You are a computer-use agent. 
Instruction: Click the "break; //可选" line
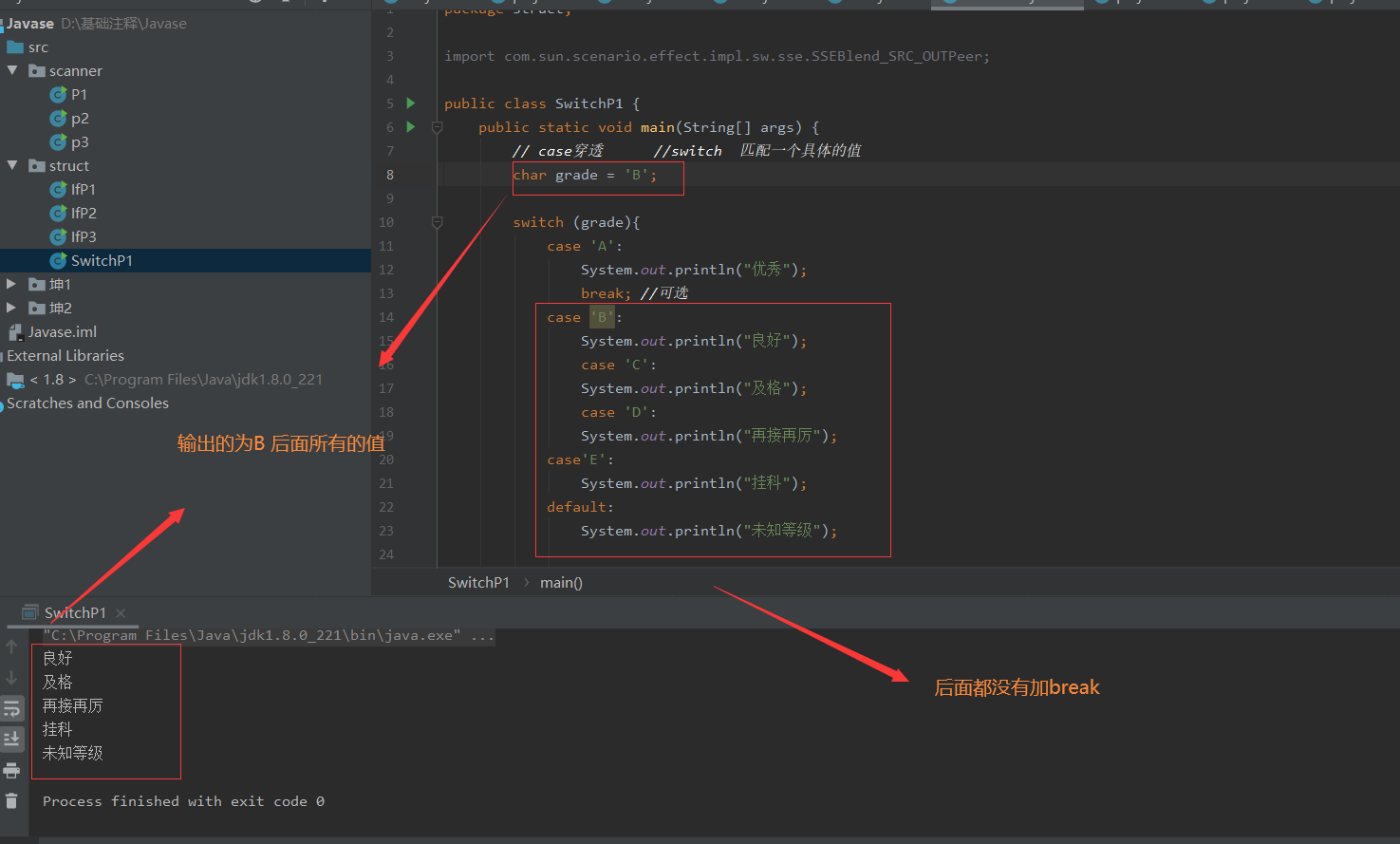(634, 293)
